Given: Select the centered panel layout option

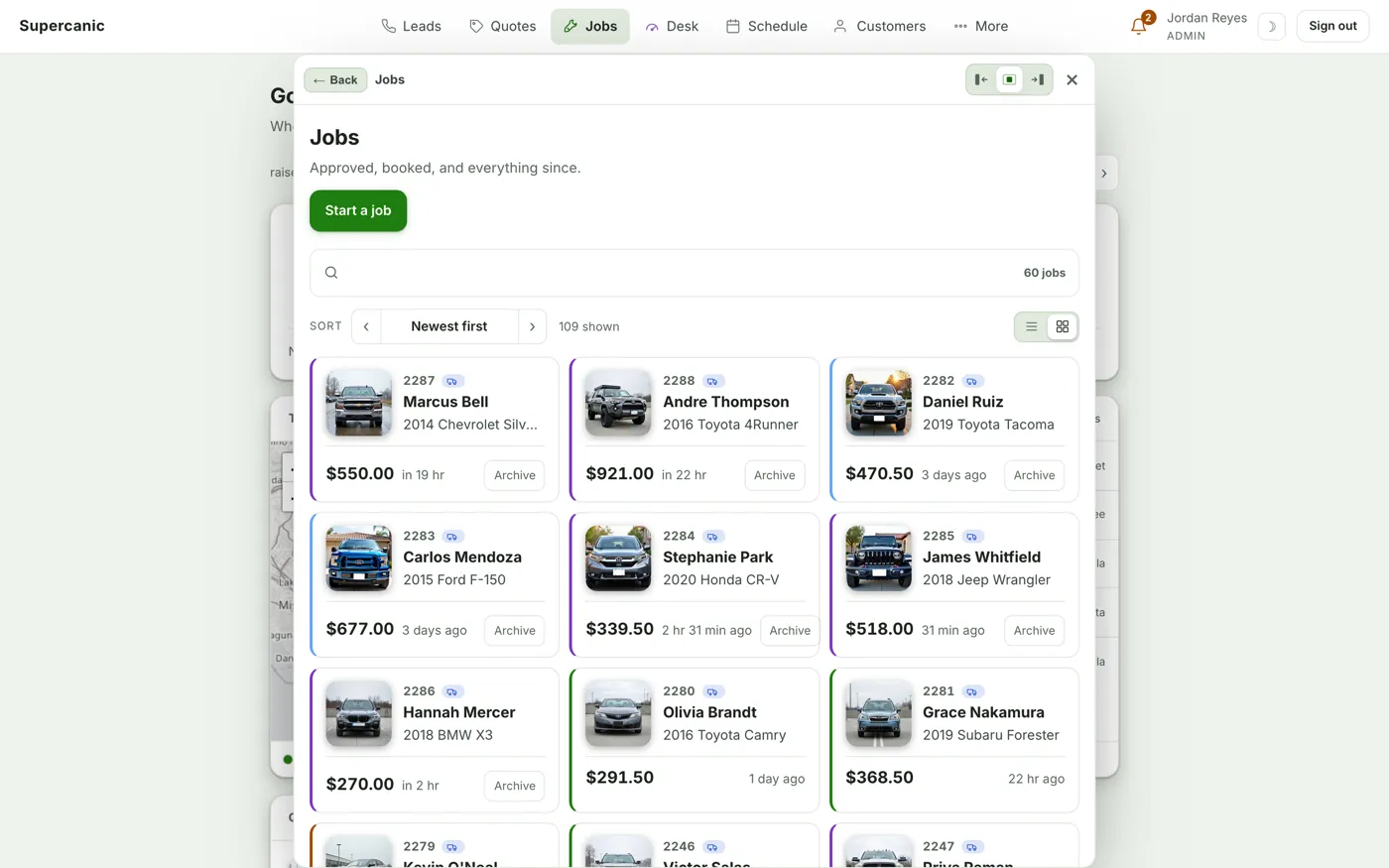Looking at the screenshot, I should coord(1009,79).
